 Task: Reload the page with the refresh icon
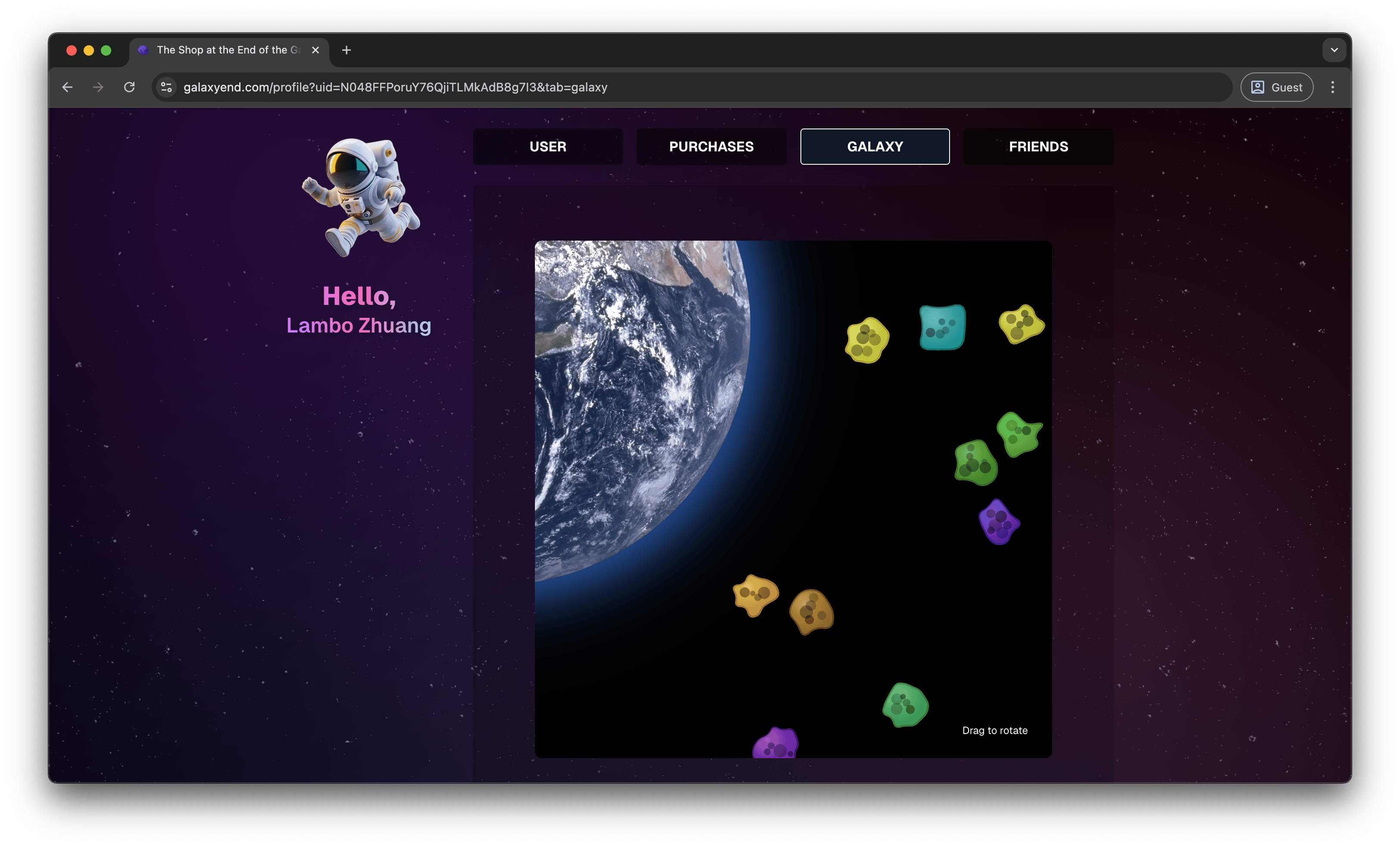[x=130, y=87]
